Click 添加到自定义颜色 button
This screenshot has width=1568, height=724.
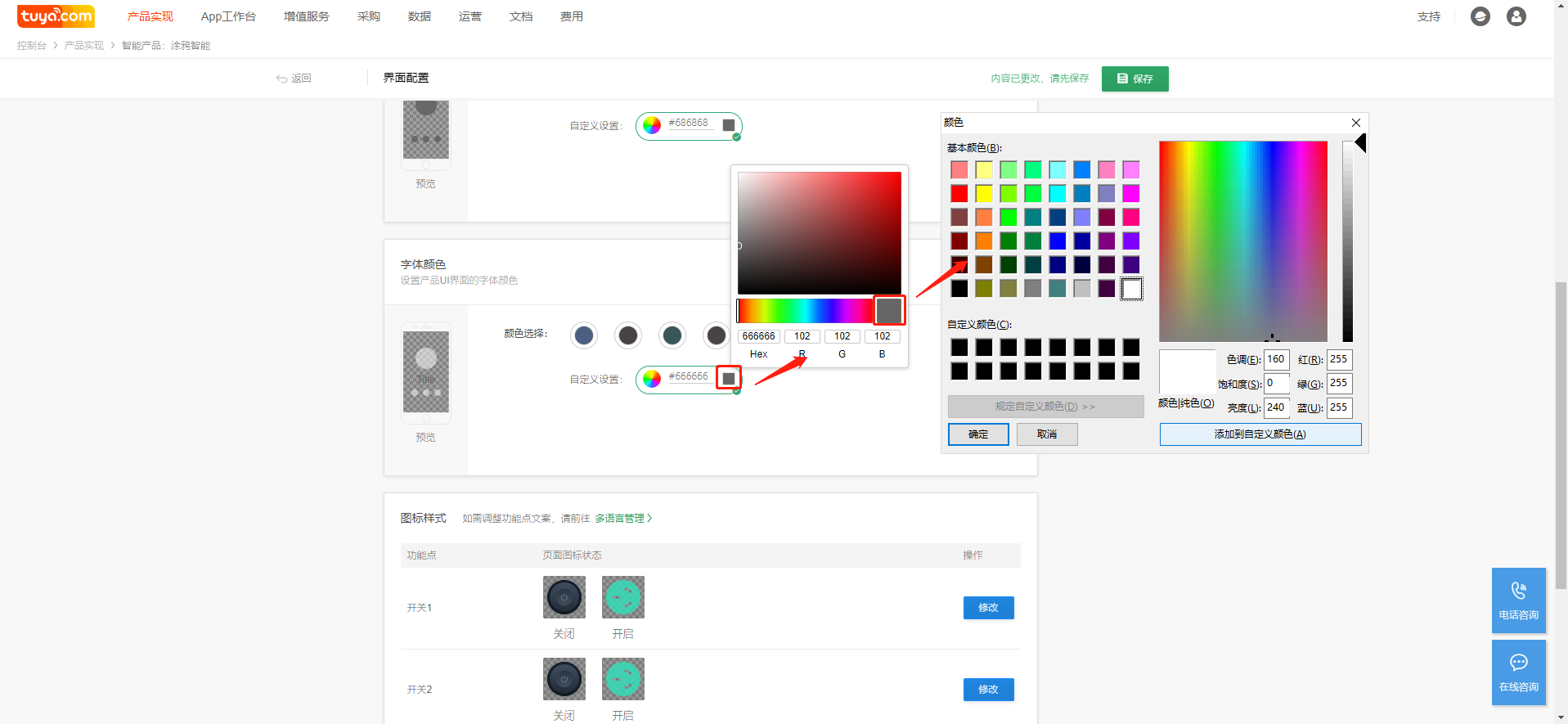[1260, 434]
